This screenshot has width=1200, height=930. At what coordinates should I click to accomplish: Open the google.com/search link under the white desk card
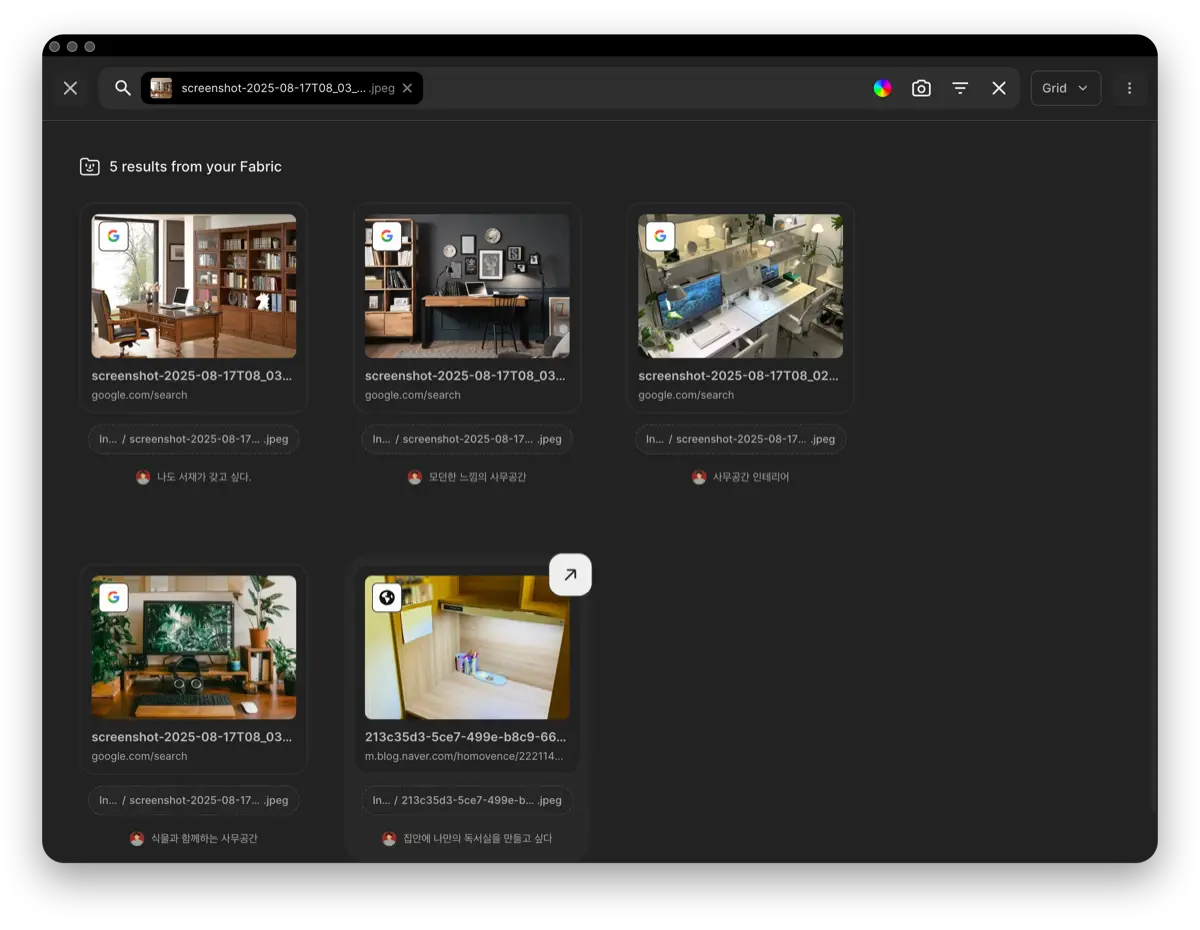coord(686,395)
